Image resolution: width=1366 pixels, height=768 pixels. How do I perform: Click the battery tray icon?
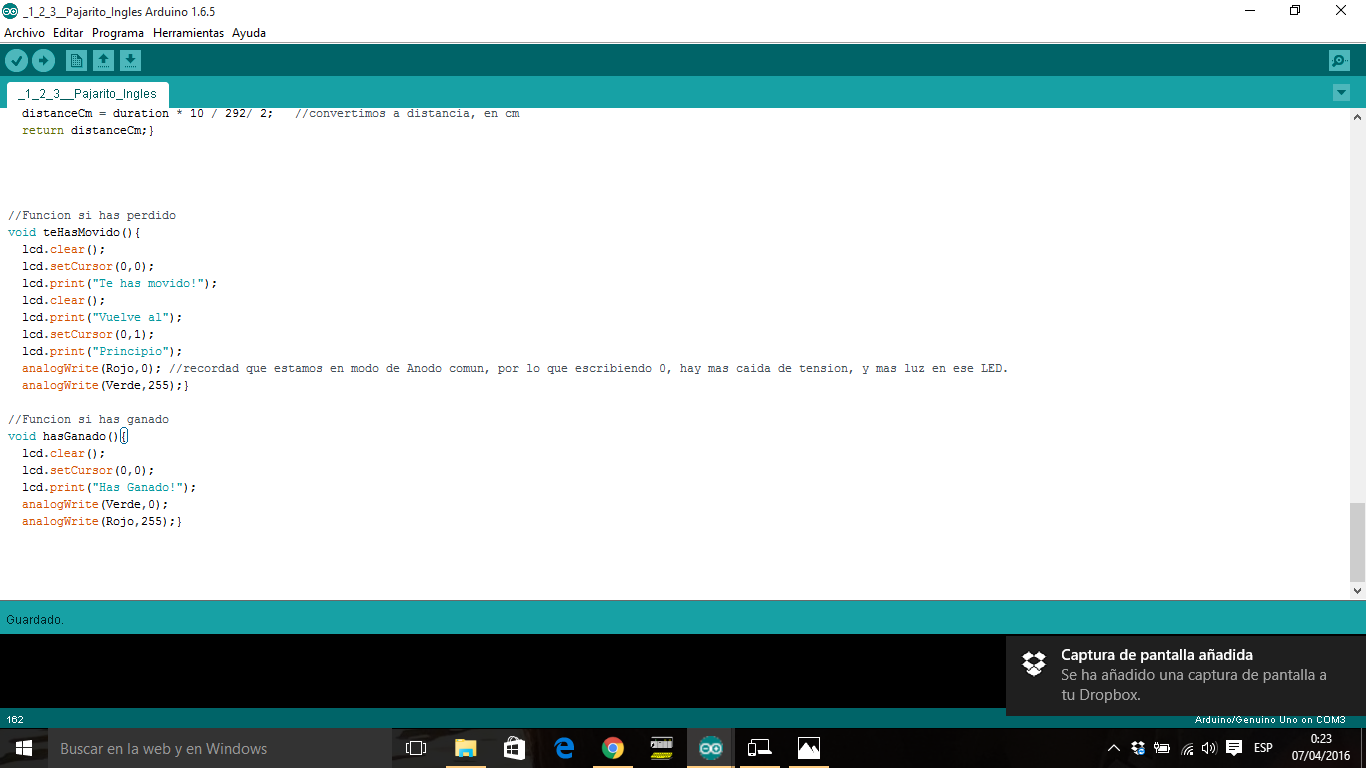pos(1162,748)
